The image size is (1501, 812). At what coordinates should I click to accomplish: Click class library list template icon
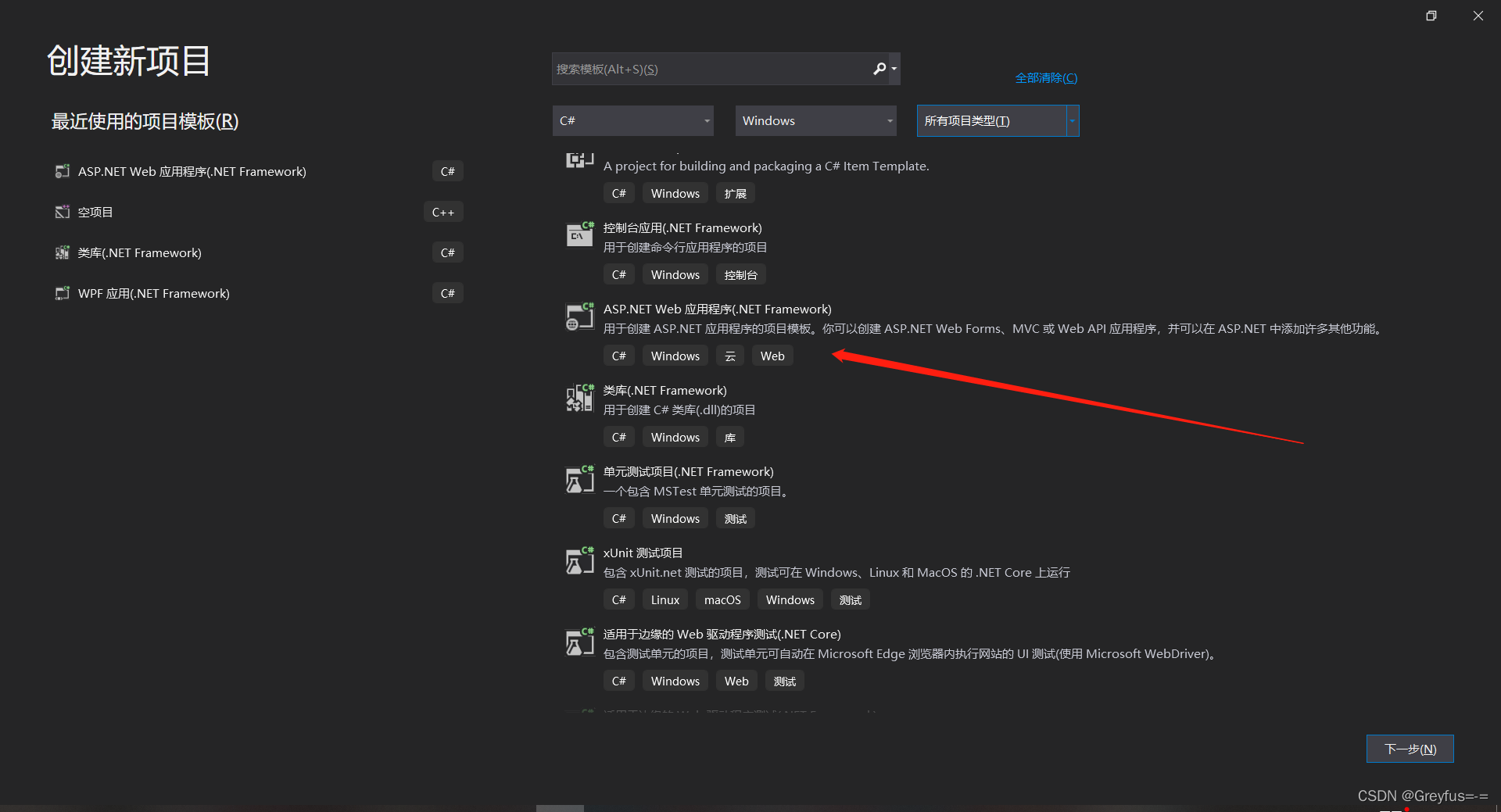(579, 397)
